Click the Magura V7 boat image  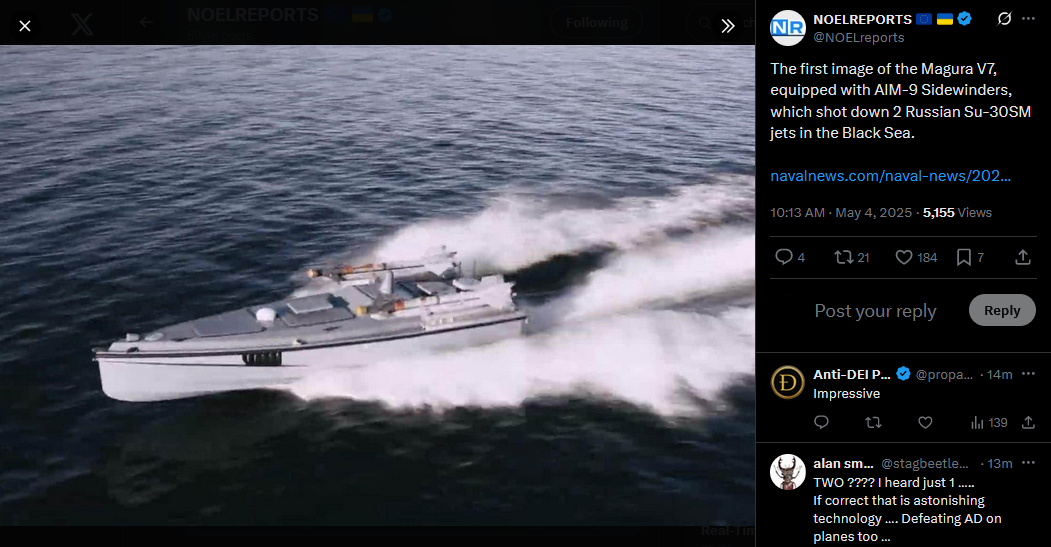[x=377, y=286]
